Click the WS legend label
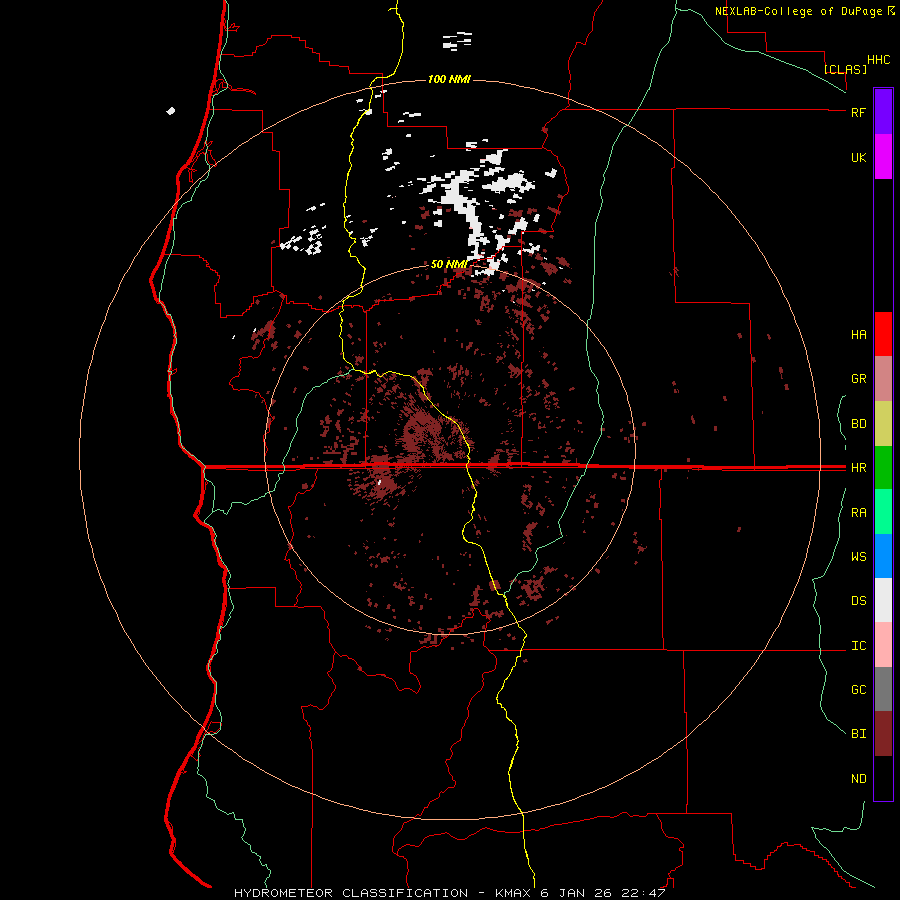The image size is (900, 900). click(x=858, y=557)
